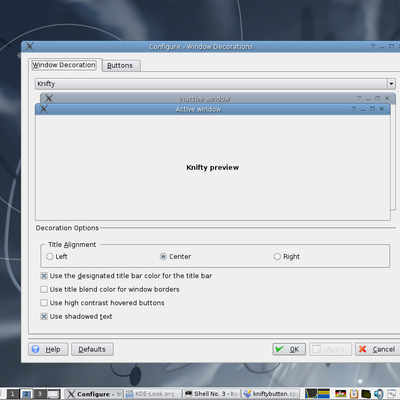Click the Knifty preview text

[213, 167]
